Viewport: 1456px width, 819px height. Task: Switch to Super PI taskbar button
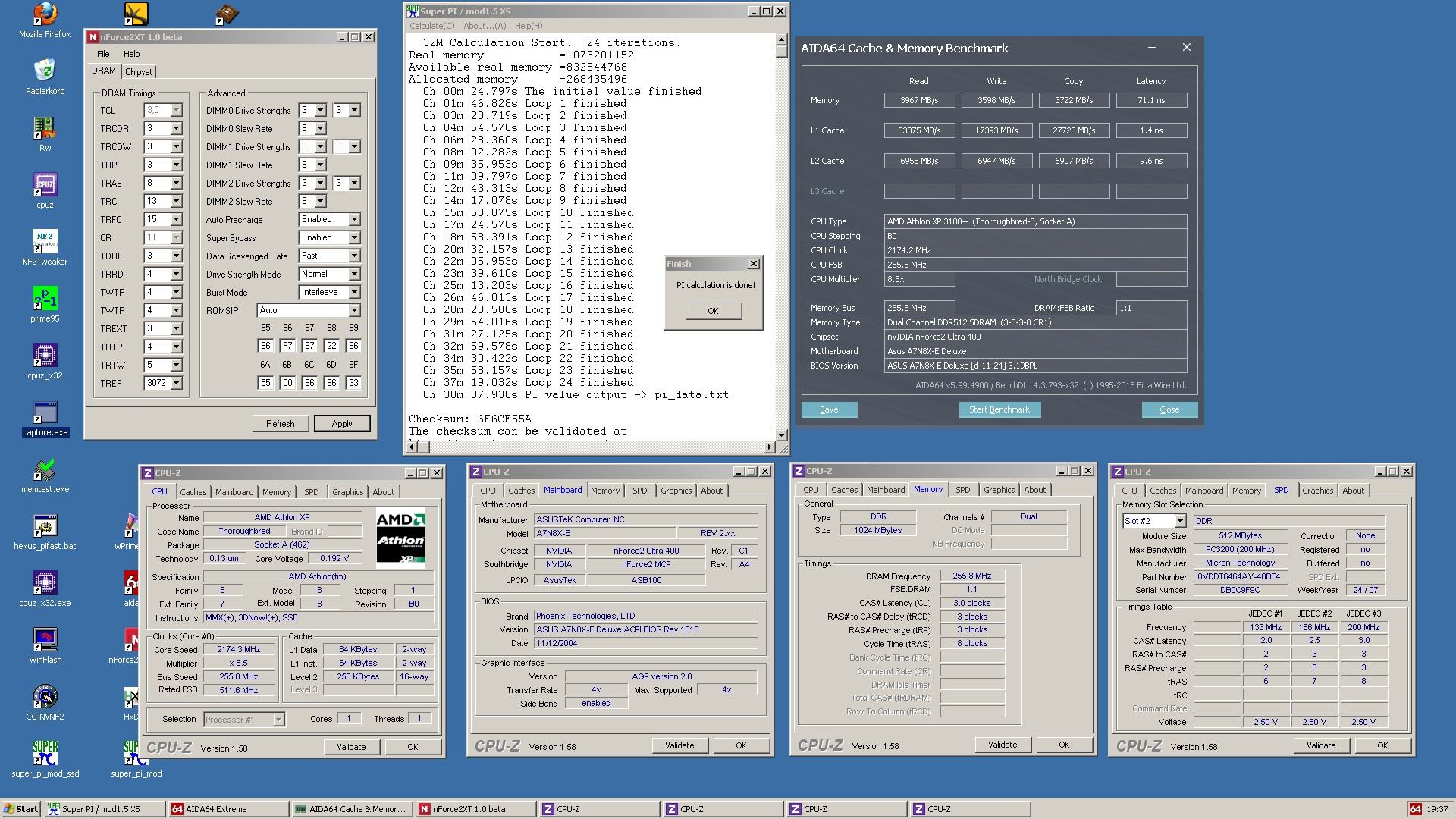tap(104, 809)
